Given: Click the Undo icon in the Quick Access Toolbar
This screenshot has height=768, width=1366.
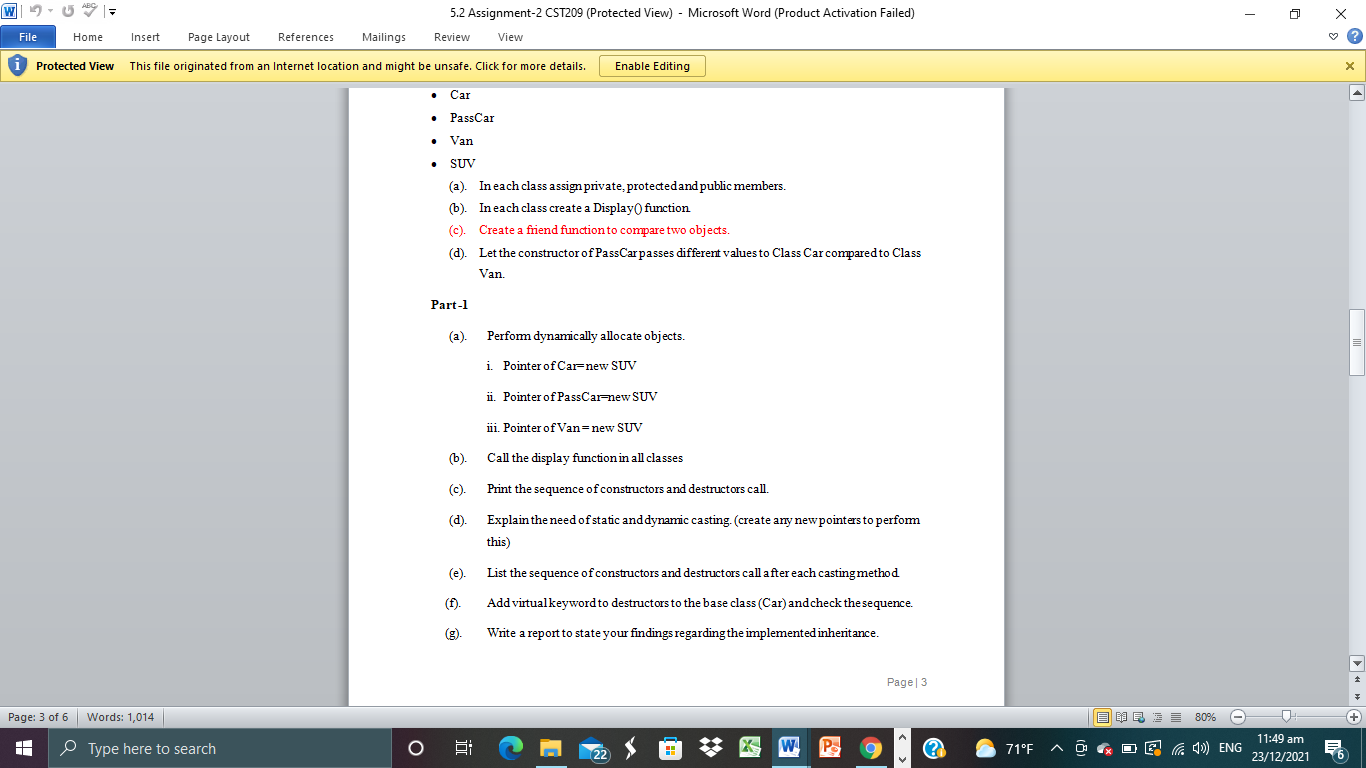Looking at the screenshot, I should 36,11.
